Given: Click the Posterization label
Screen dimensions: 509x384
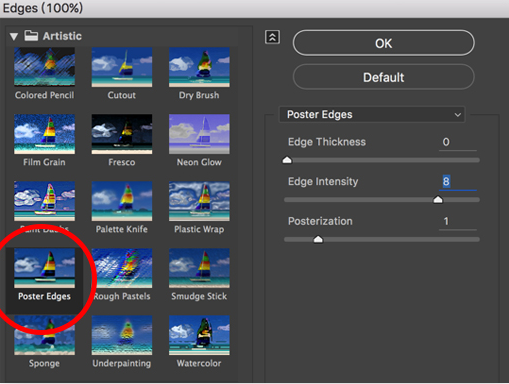Looking at the screenshot, I should [320, 221].
